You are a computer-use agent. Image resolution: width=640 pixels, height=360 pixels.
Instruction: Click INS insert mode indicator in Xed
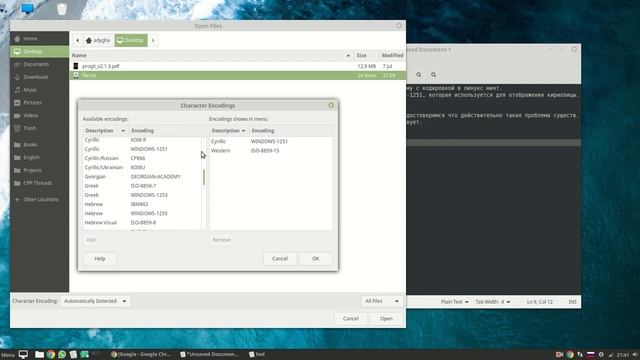572,302
